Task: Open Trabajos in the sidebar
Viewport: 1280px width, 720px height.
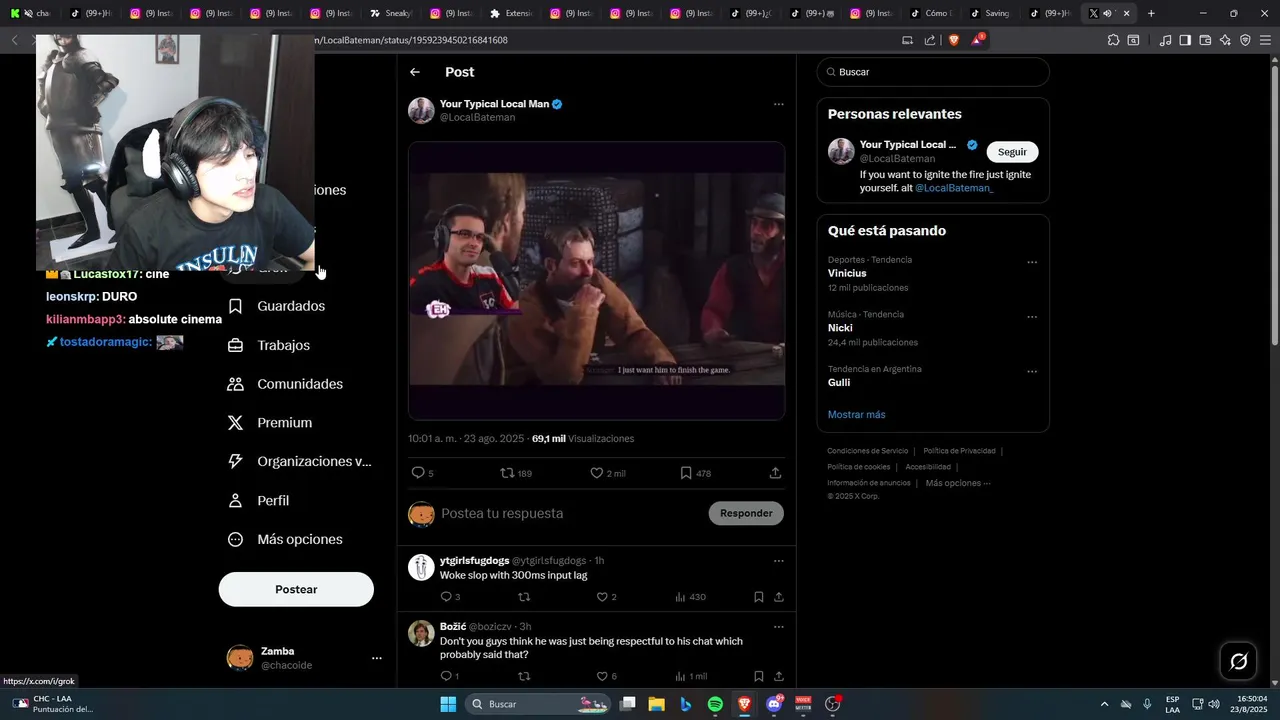Action: (x=270, y=345)
